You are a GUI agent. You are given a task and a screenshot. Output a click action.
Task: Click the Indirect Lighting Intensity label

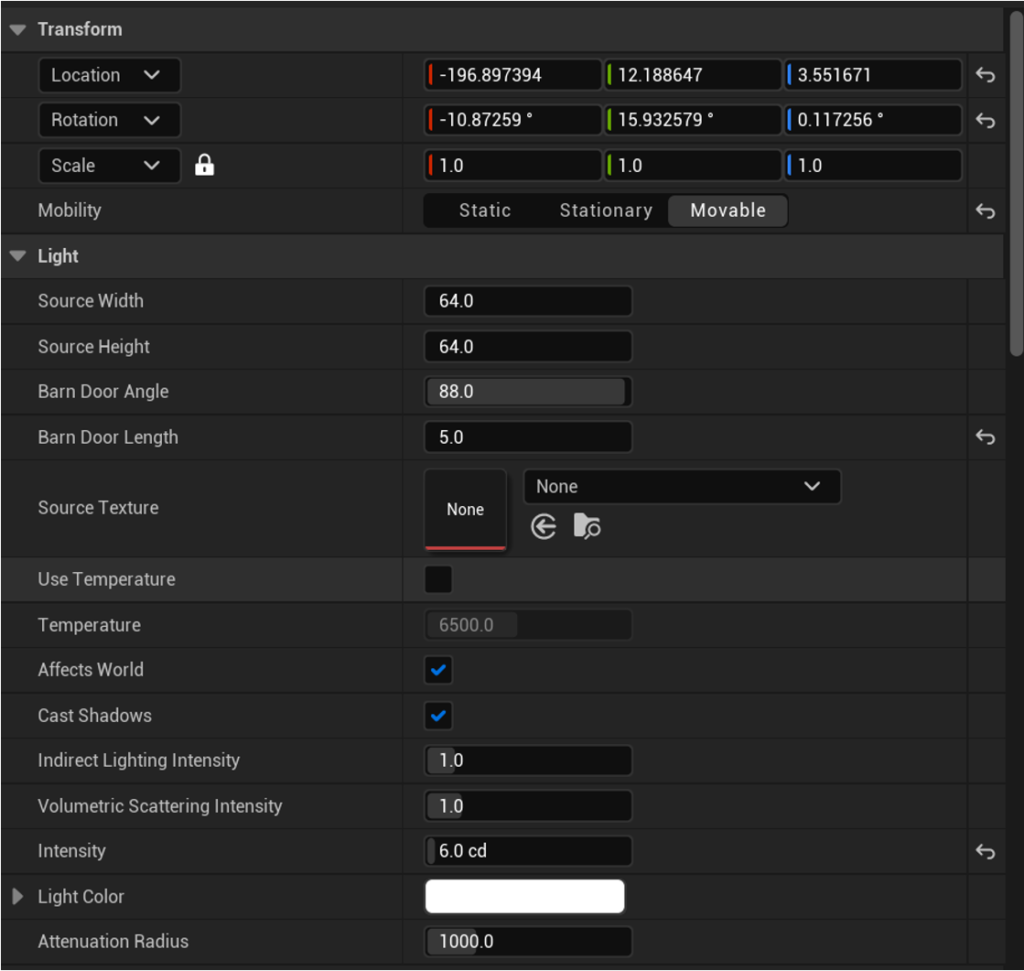click(x=138, y=761)
